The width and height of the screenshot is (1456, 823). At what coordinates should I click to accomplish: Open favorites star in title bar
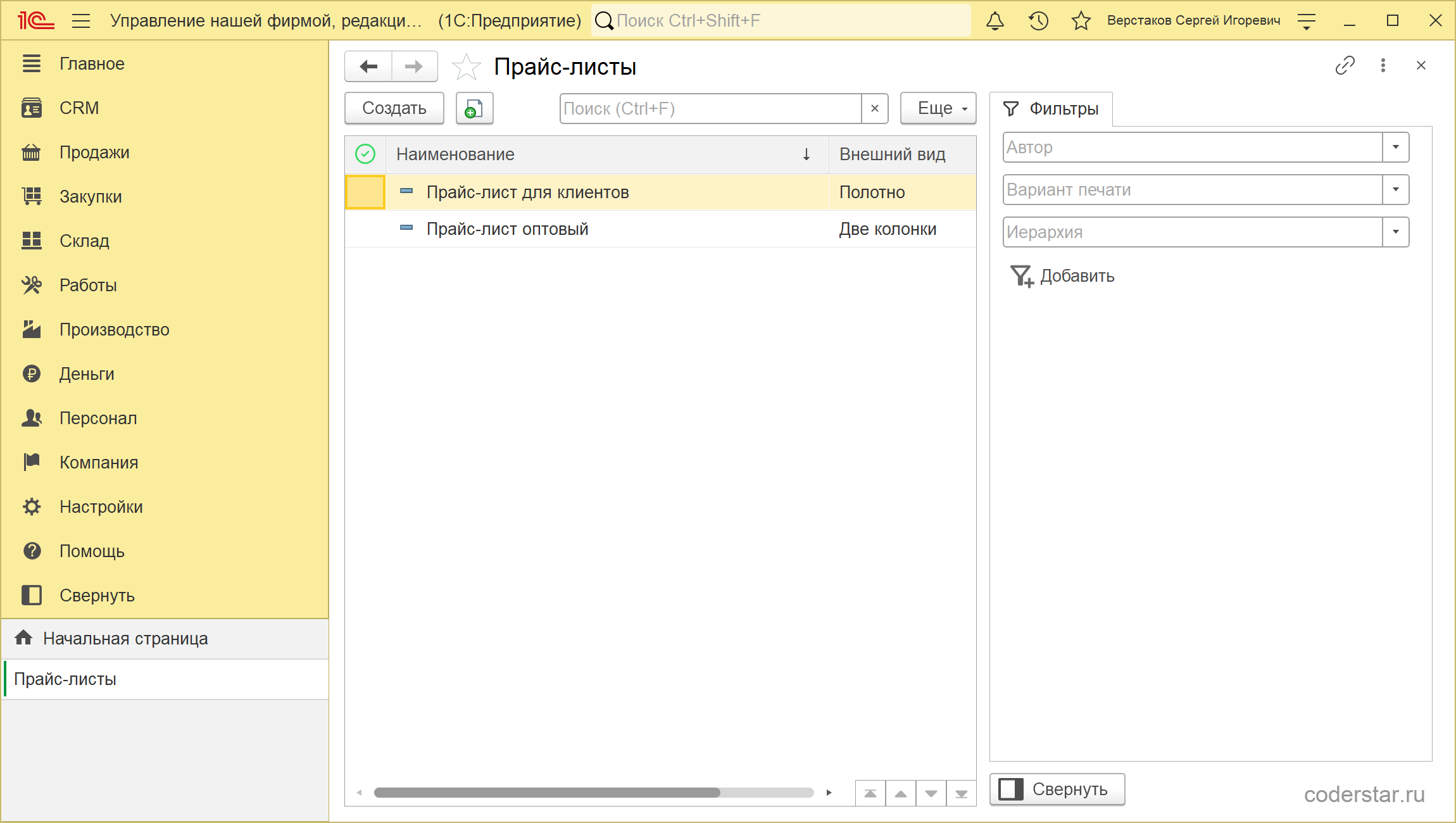tap(1081, 21)
